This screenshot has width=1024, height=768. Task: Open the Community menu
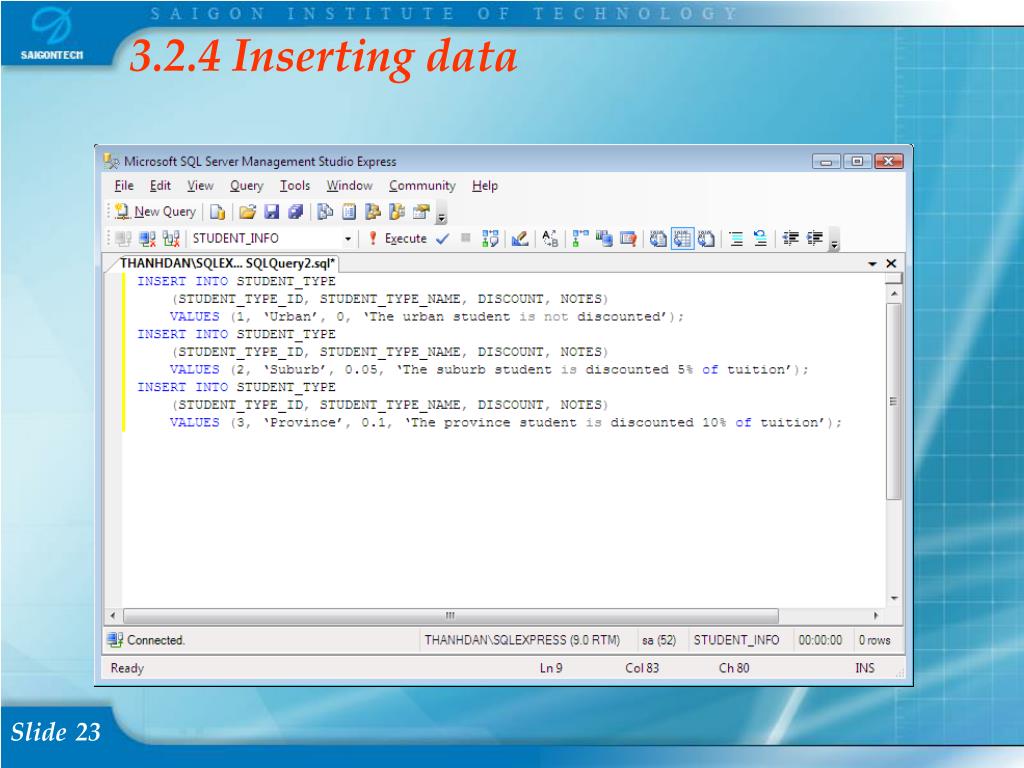pos(422,185)
